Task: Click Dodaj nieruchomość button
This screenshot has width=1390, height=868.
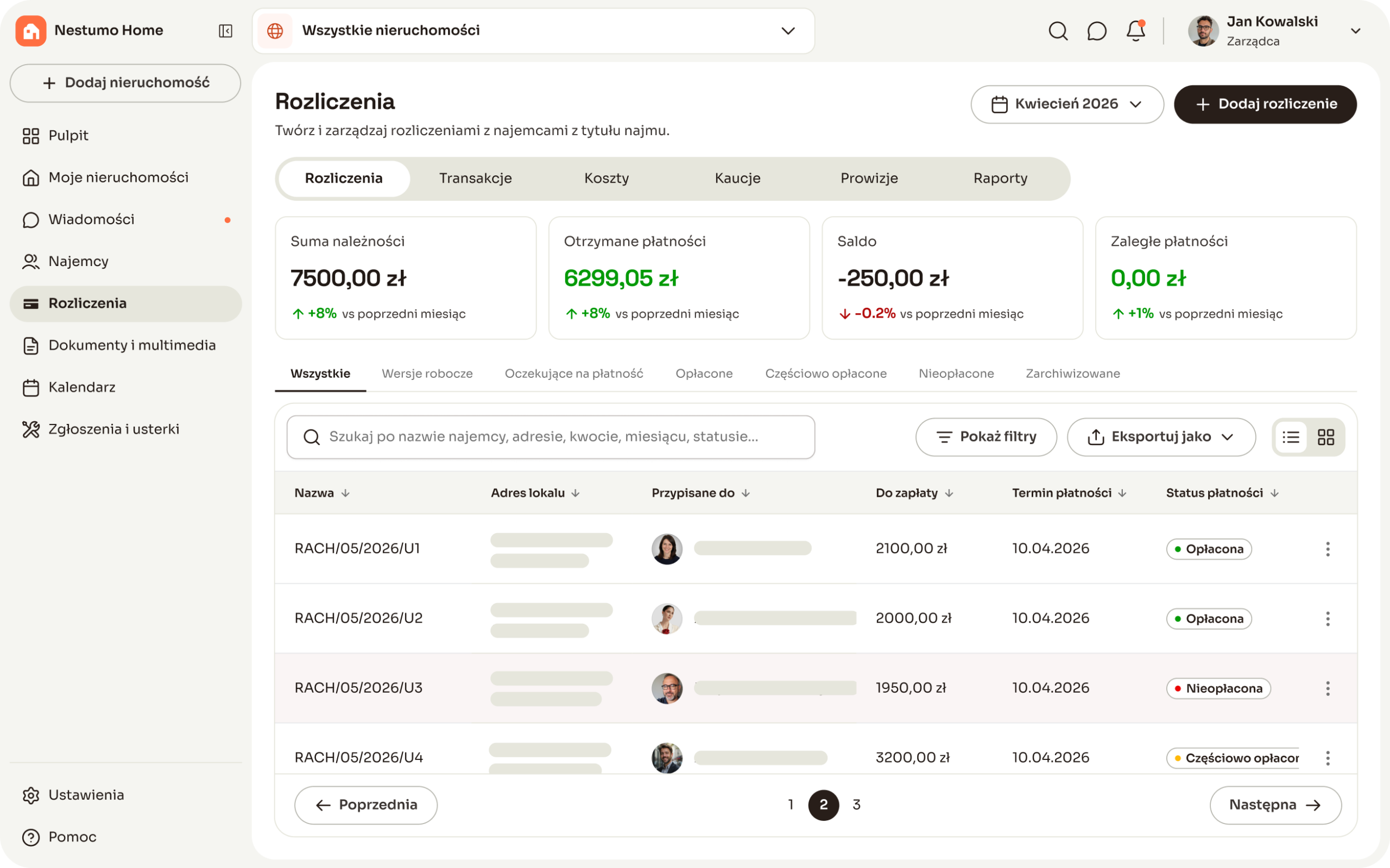Action: [125, 83]
